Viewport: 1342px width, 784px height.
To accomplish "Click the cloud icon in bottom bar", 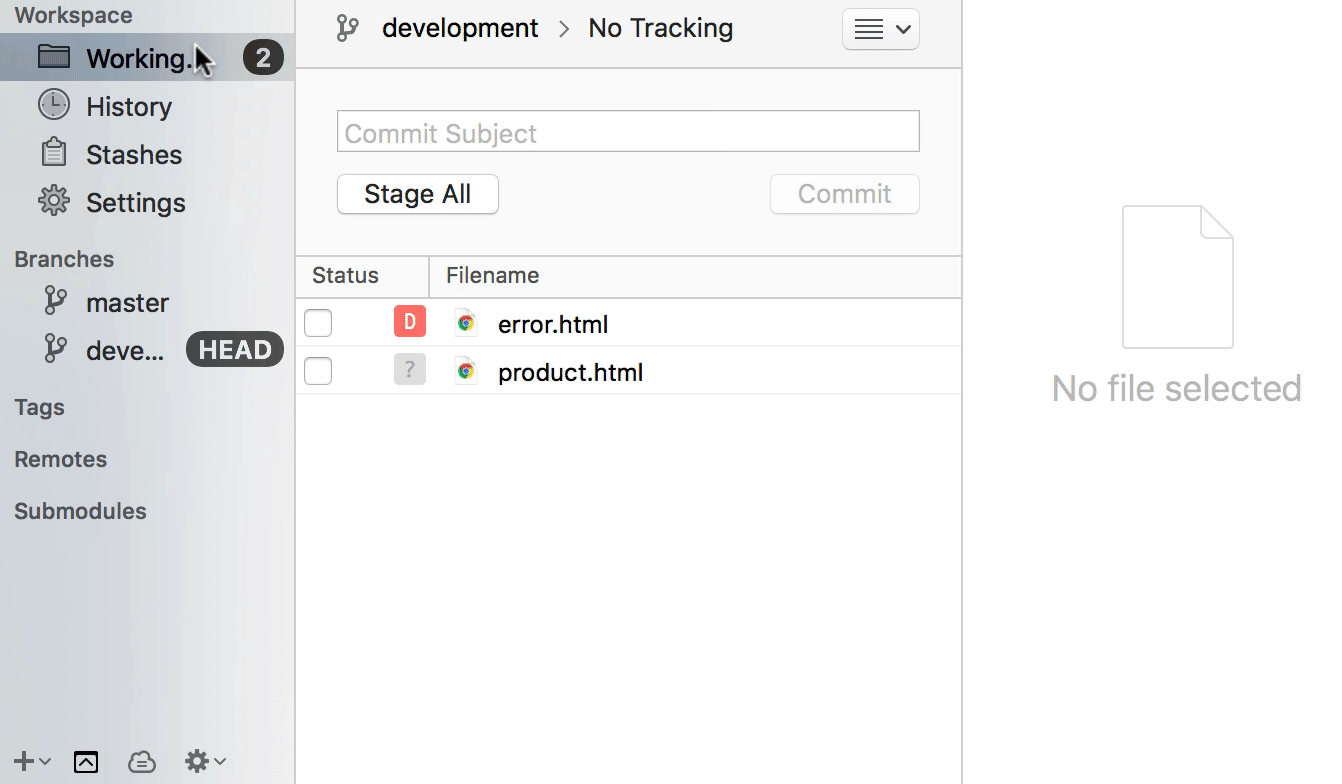I will [142, 762].
